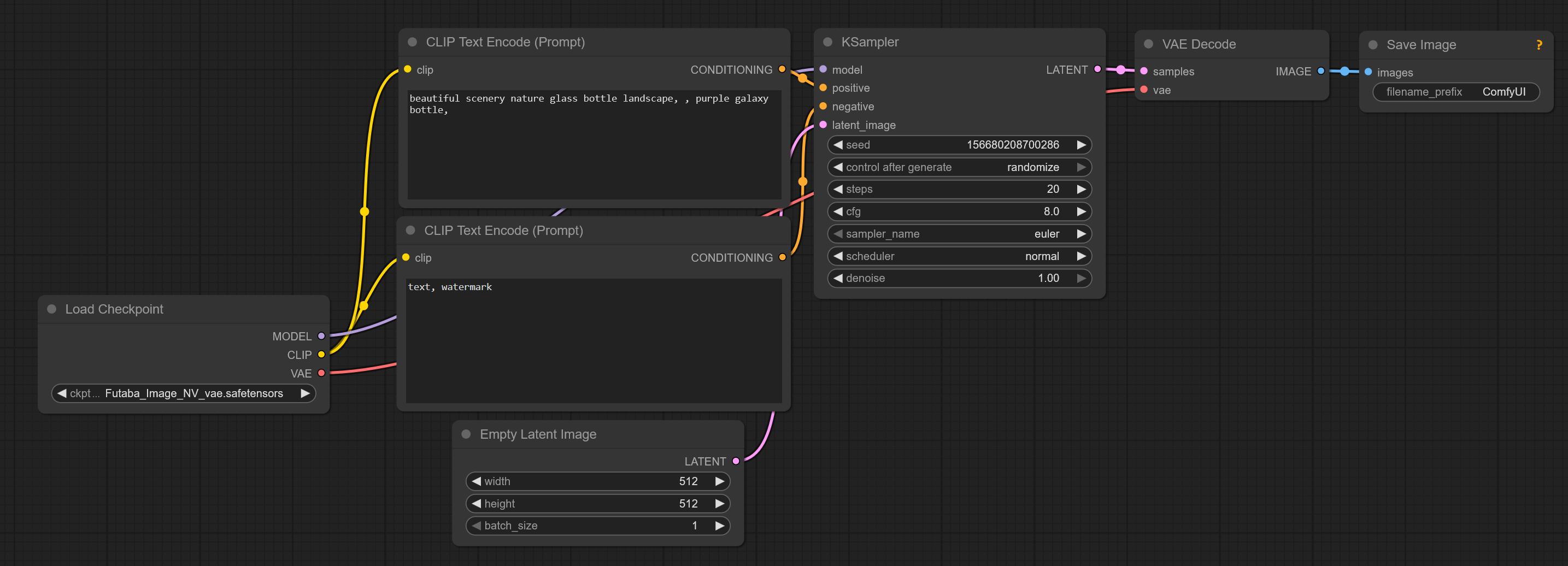Image resolution: width=1568 pixels, height=566 pixels.
Task: Click the negative prompt text box 'text, watermark'
Action: (x=594, y=340)
